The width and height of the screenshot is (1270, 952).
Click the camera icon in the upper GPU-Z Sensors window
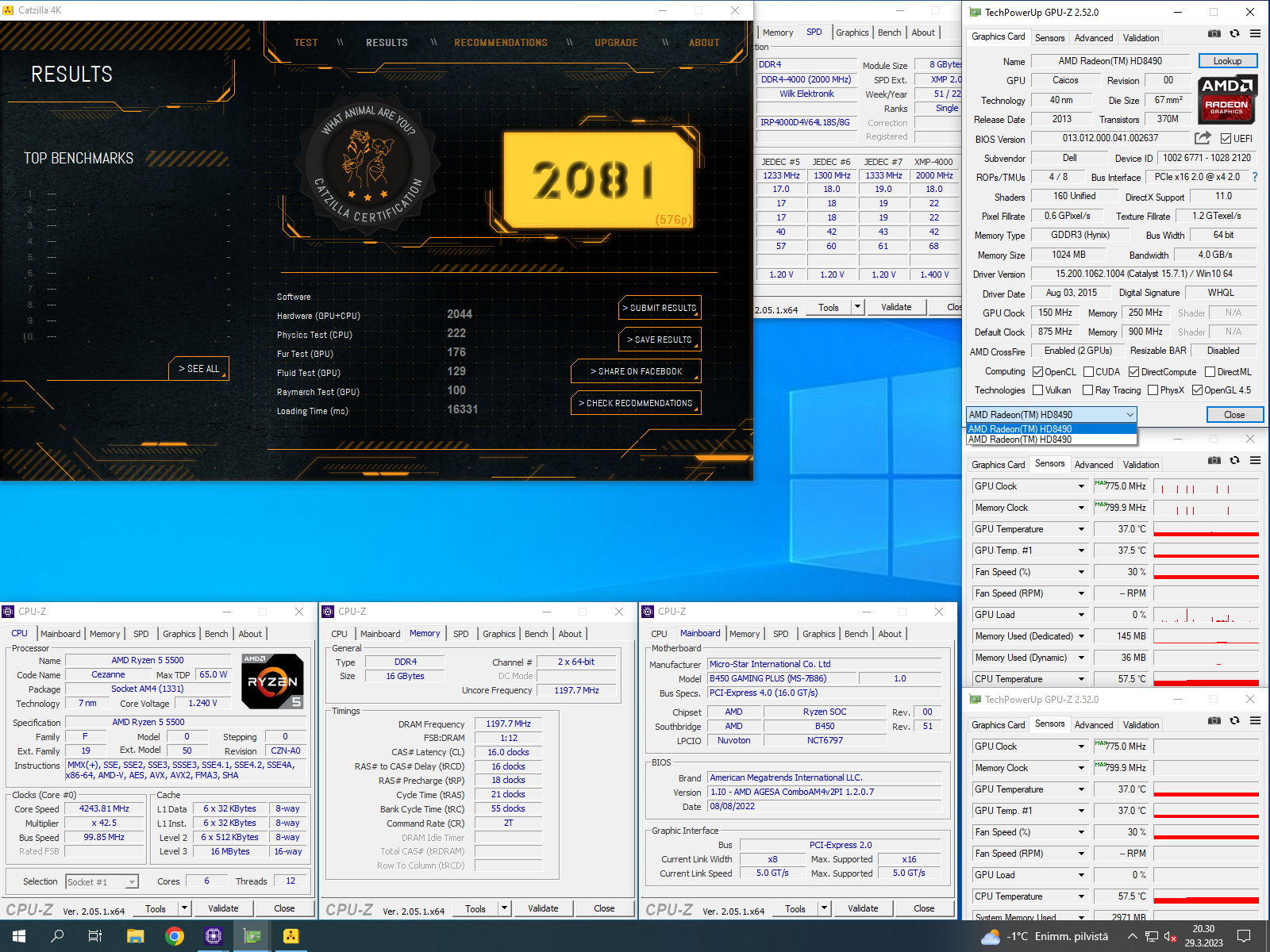point(1214,460)
